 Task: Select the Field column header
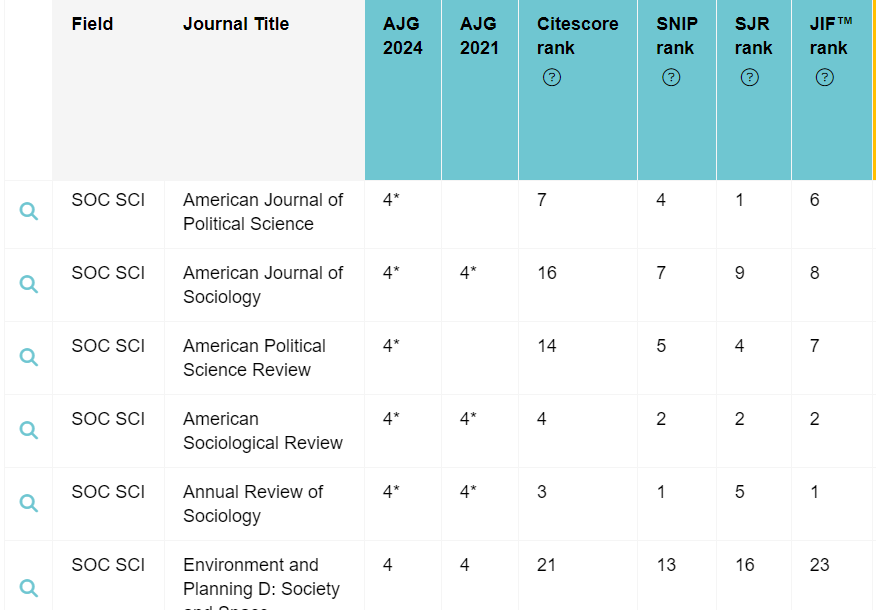92,24
